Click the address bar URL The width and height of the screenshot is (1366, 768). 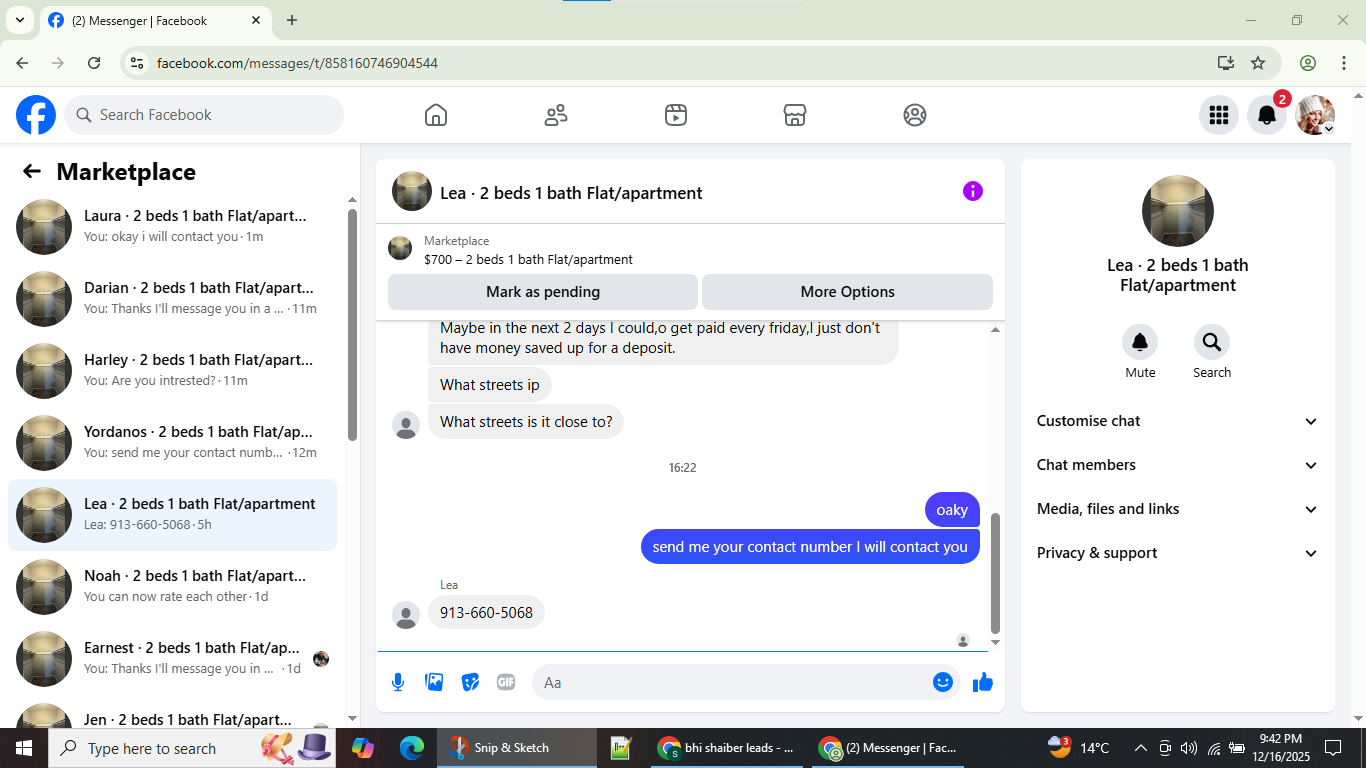(x=297, y=63)
